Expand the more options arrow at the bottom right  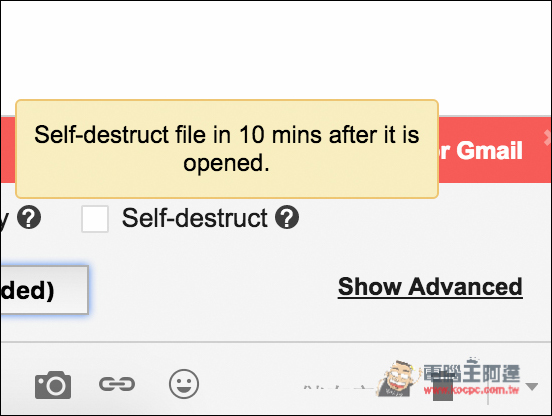pyautogui.click(x=532, y=387)
